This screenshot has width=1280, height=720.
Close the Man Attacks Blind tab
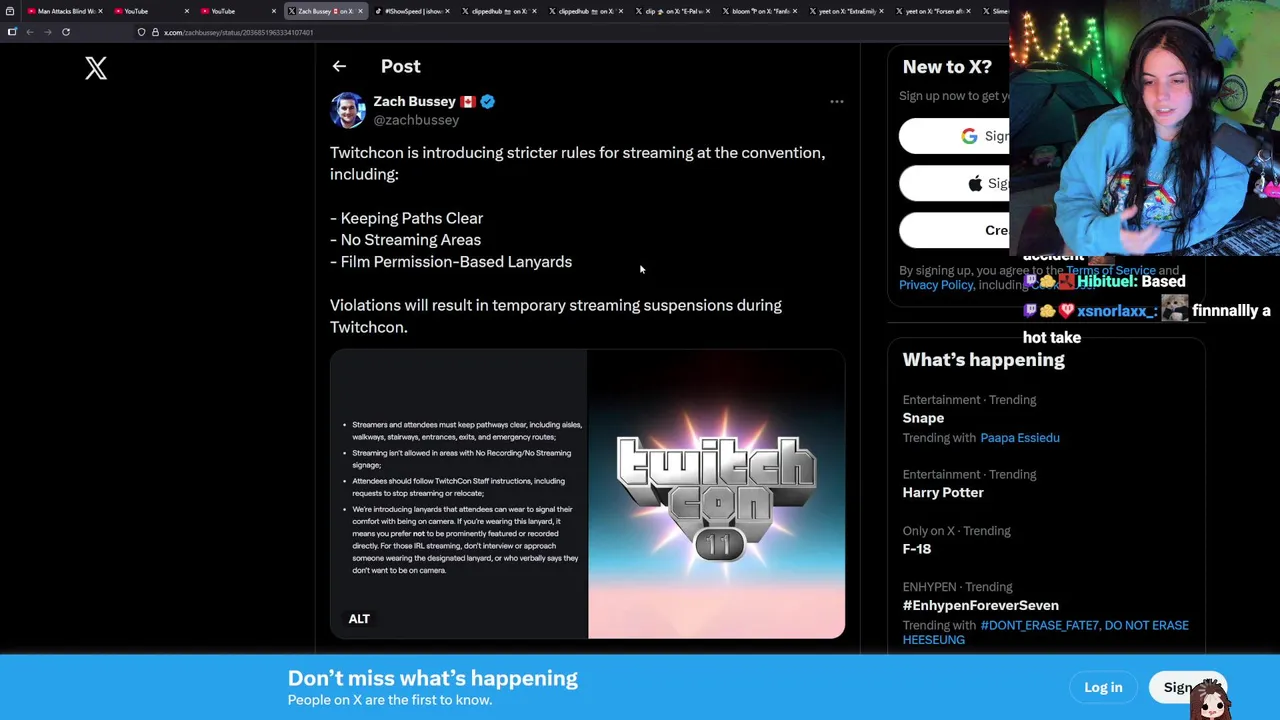100,11
